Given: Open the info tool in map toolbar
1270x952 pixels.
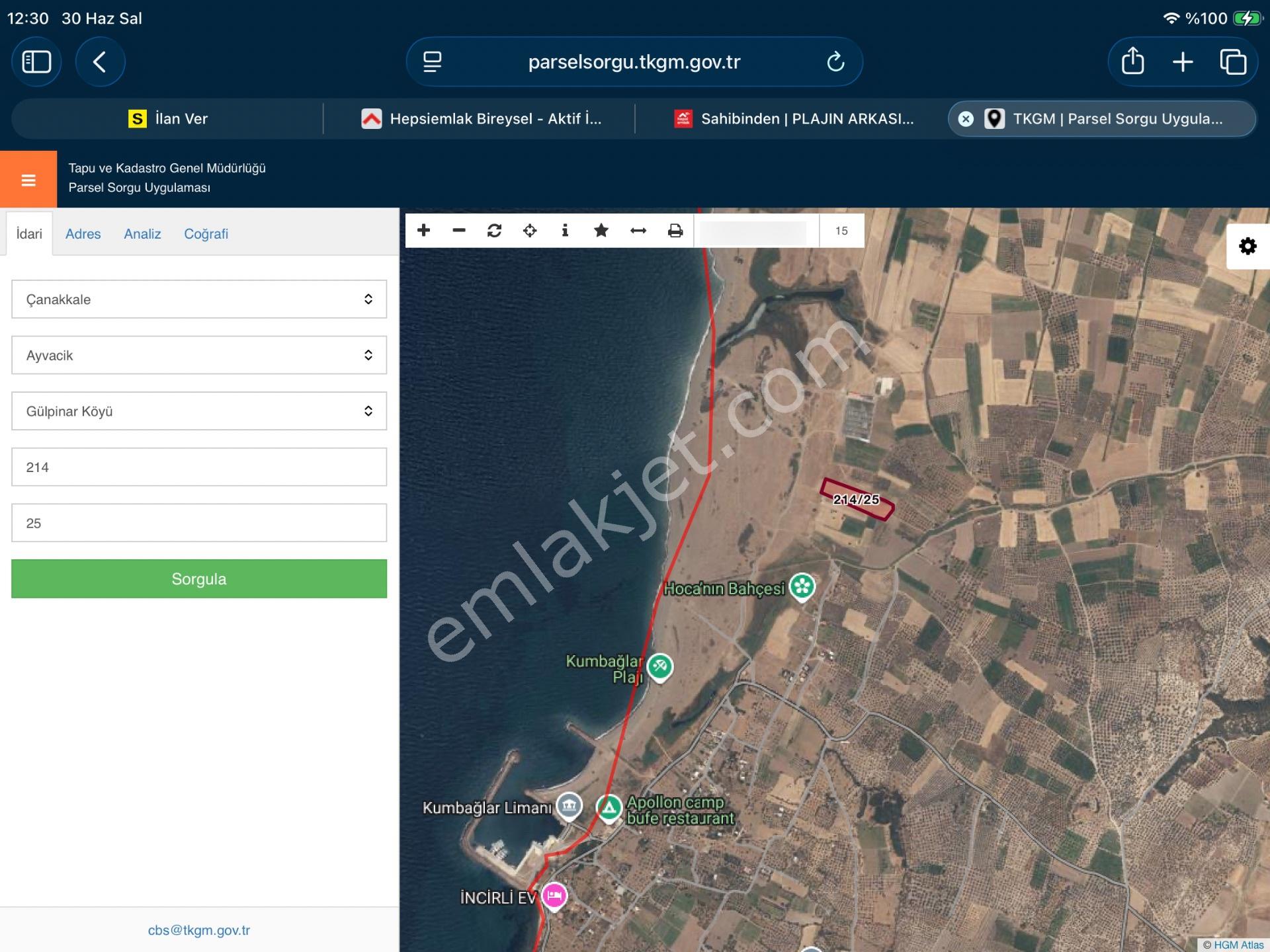Looking at the screenshot, I should pyautogui.click(x=565, y=230).
